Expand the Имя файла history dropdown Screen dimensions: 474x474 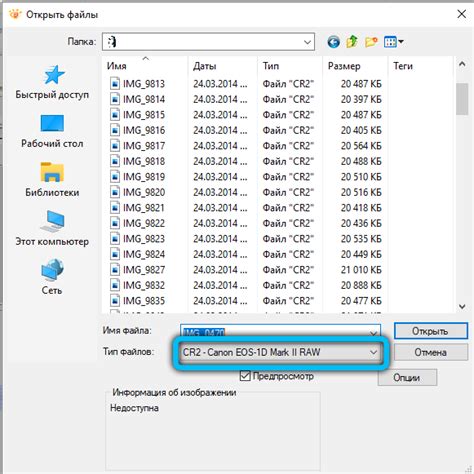pyautogui.click(x=374, y=332)
